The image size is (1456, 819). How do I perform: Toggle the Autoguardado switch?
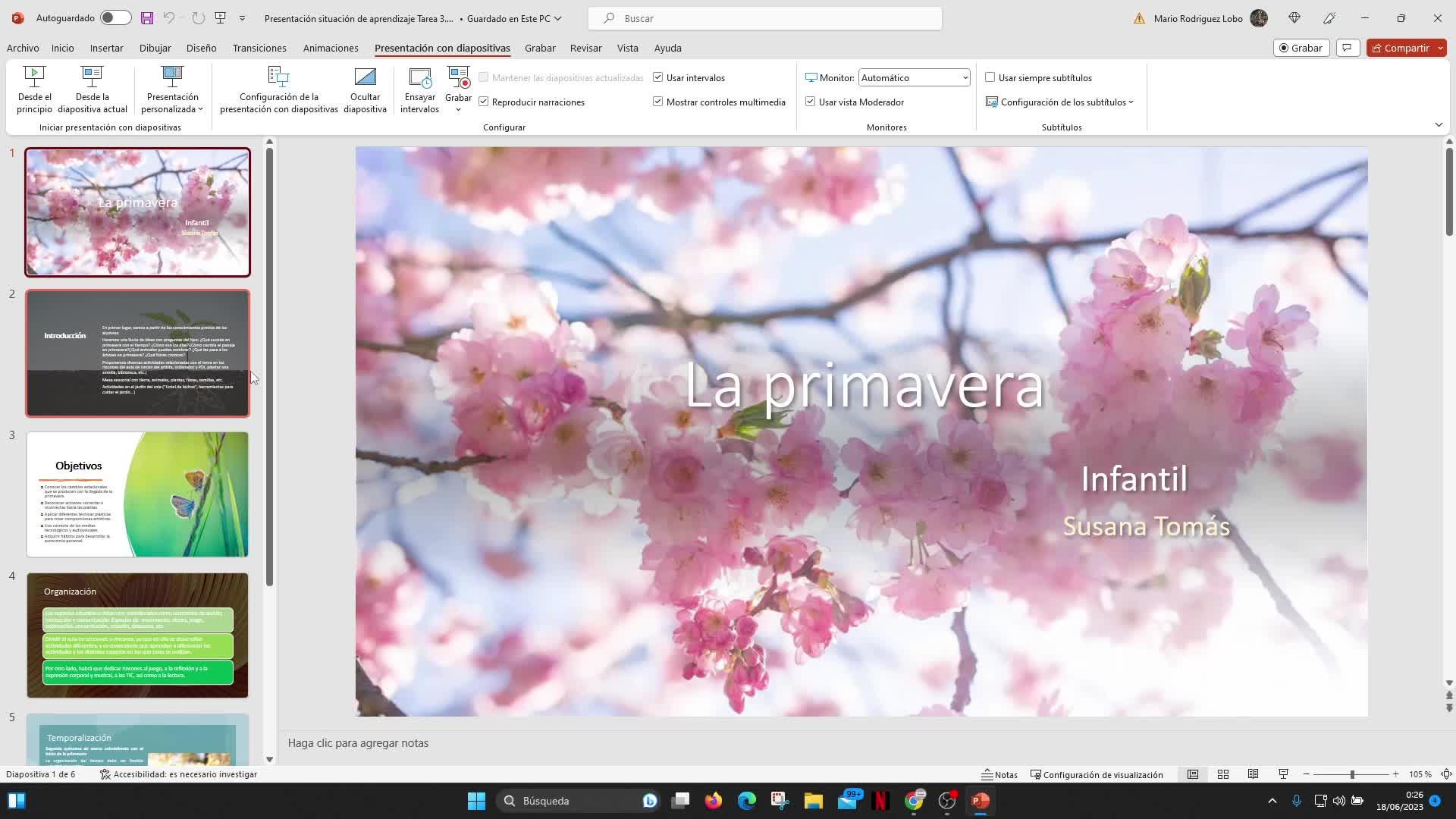pos(115,18)
